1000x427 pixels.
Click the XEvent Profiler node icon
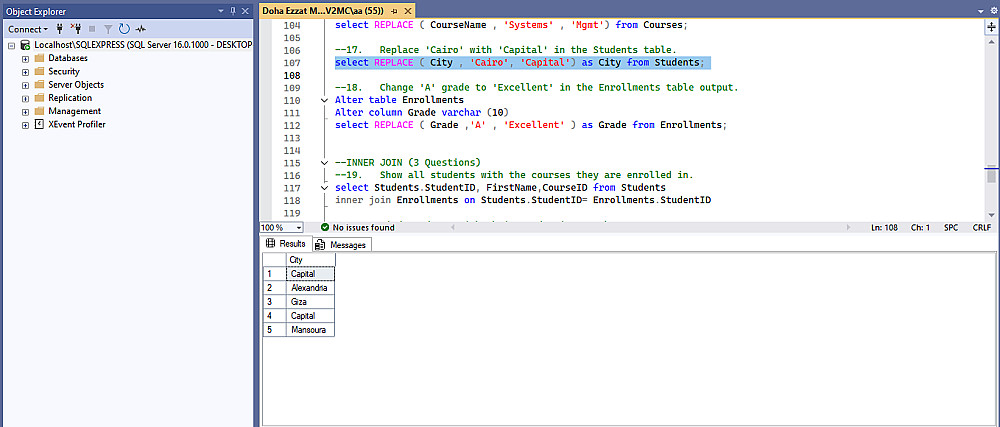pyautogui.click(x=39, y=125)
